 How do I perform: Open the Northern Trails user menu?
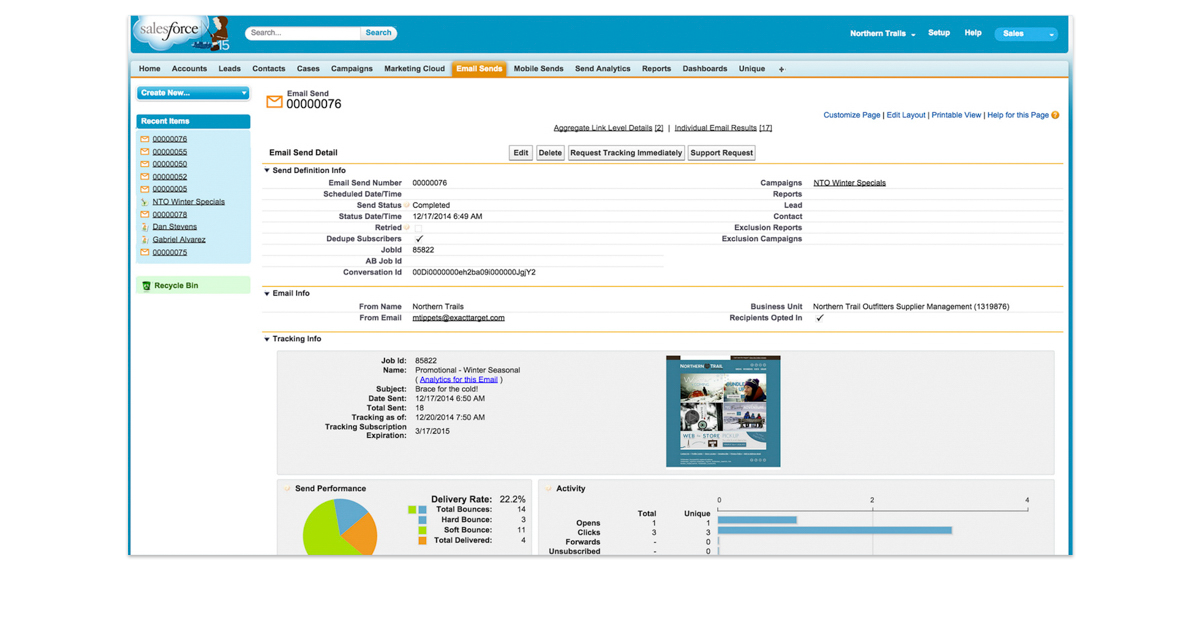[x=882, y=34]
